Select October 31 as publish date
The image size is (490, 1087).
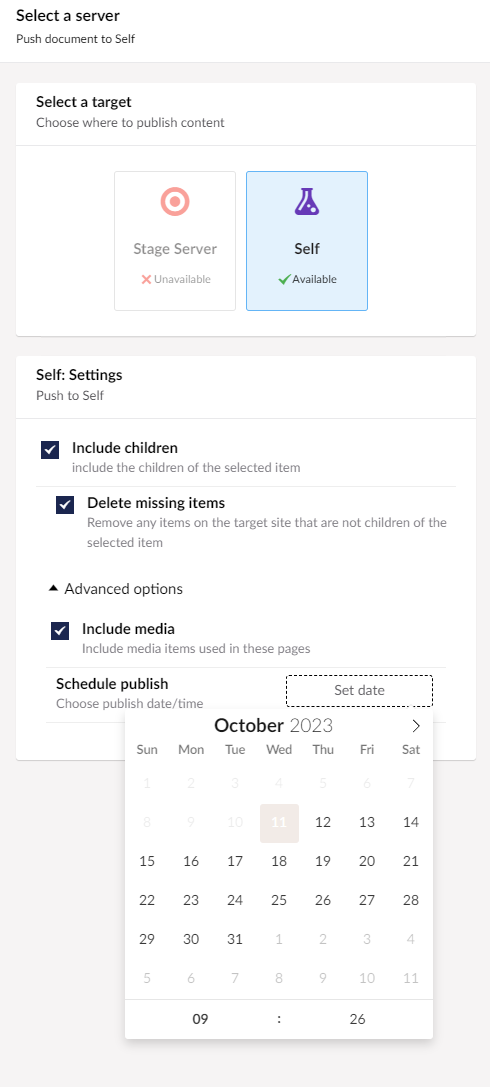(235, 940)
